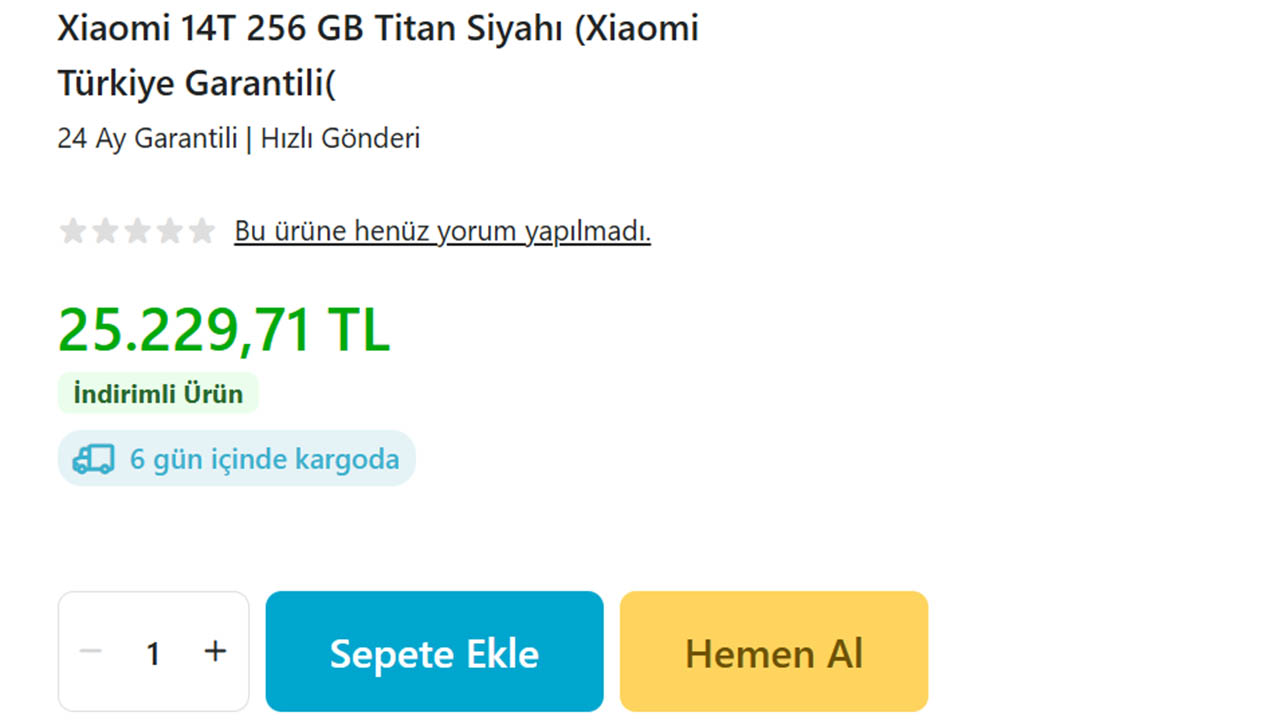Click the first rating star
Image resolution: width=1280 pixels, height=720 pixels.
tap(72, 232)
